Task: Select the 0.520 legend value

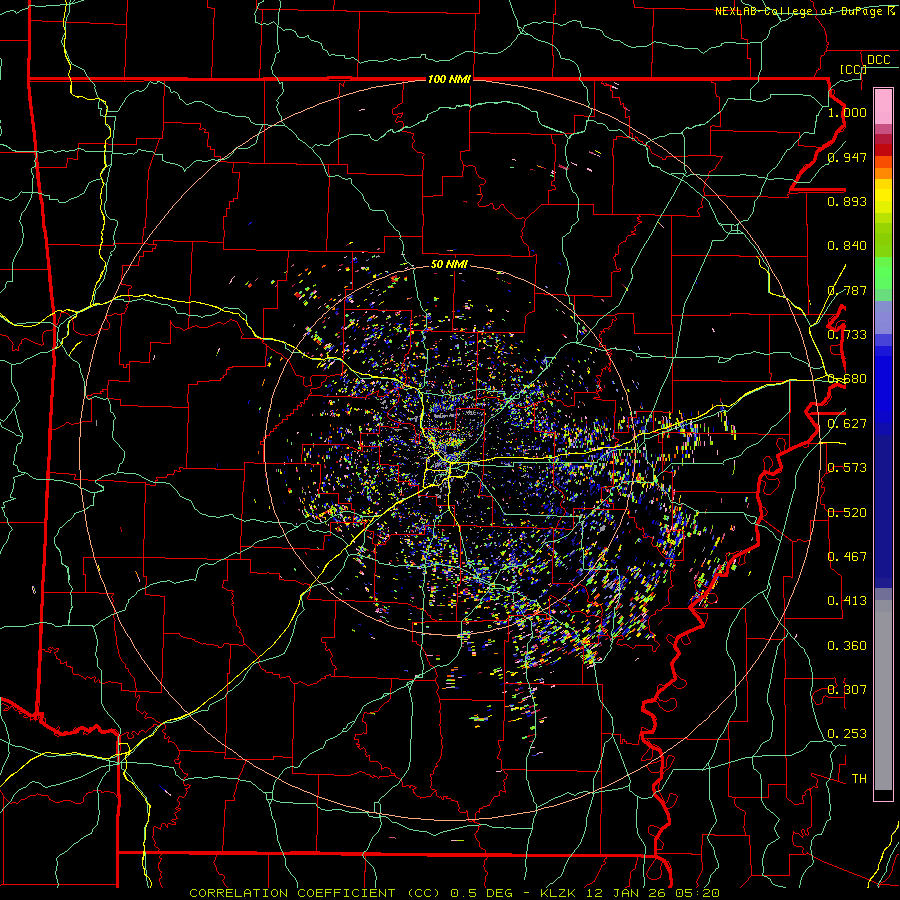Action: 847,513
